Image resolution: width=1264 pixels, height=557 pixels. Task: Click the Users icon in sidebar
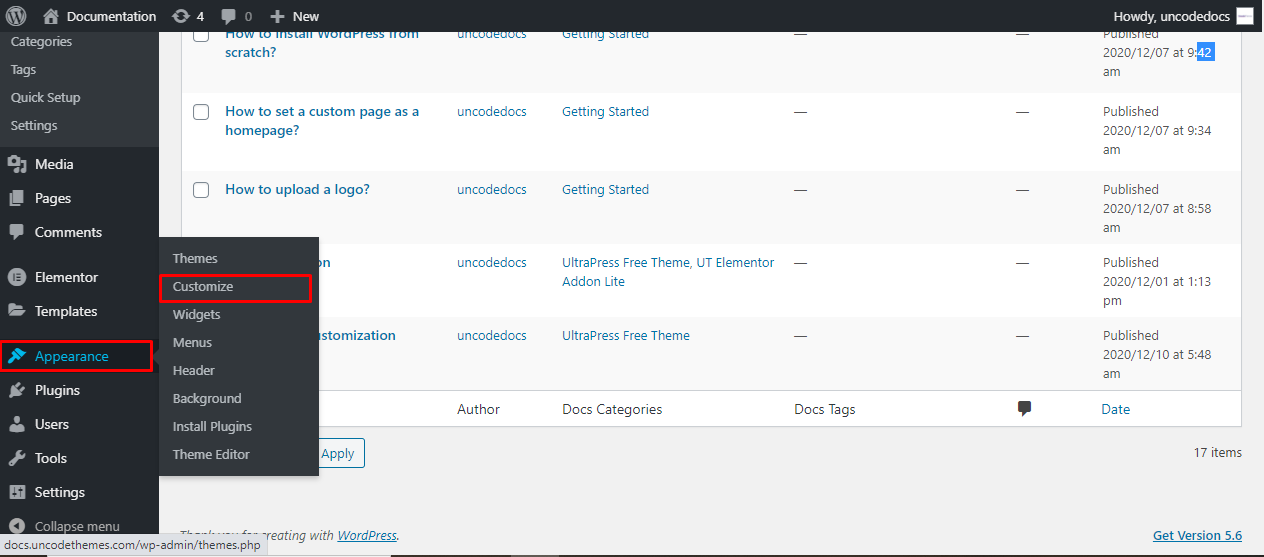coord(17,424)
